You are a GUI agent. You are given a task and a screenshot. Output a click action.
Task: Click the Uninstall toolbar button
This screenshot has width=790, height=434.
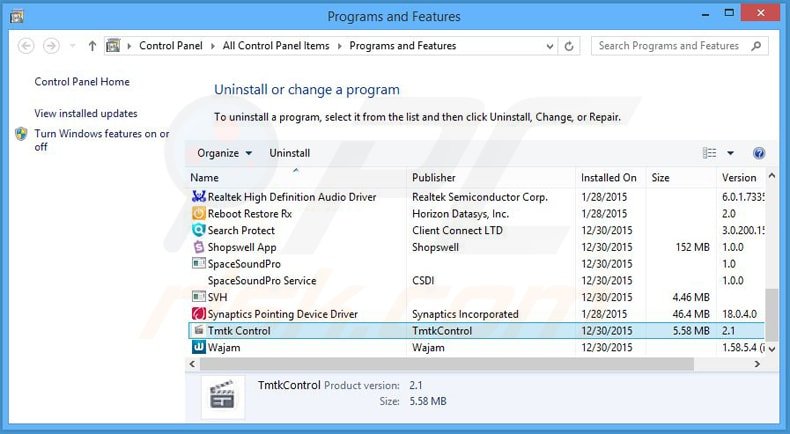290,153
